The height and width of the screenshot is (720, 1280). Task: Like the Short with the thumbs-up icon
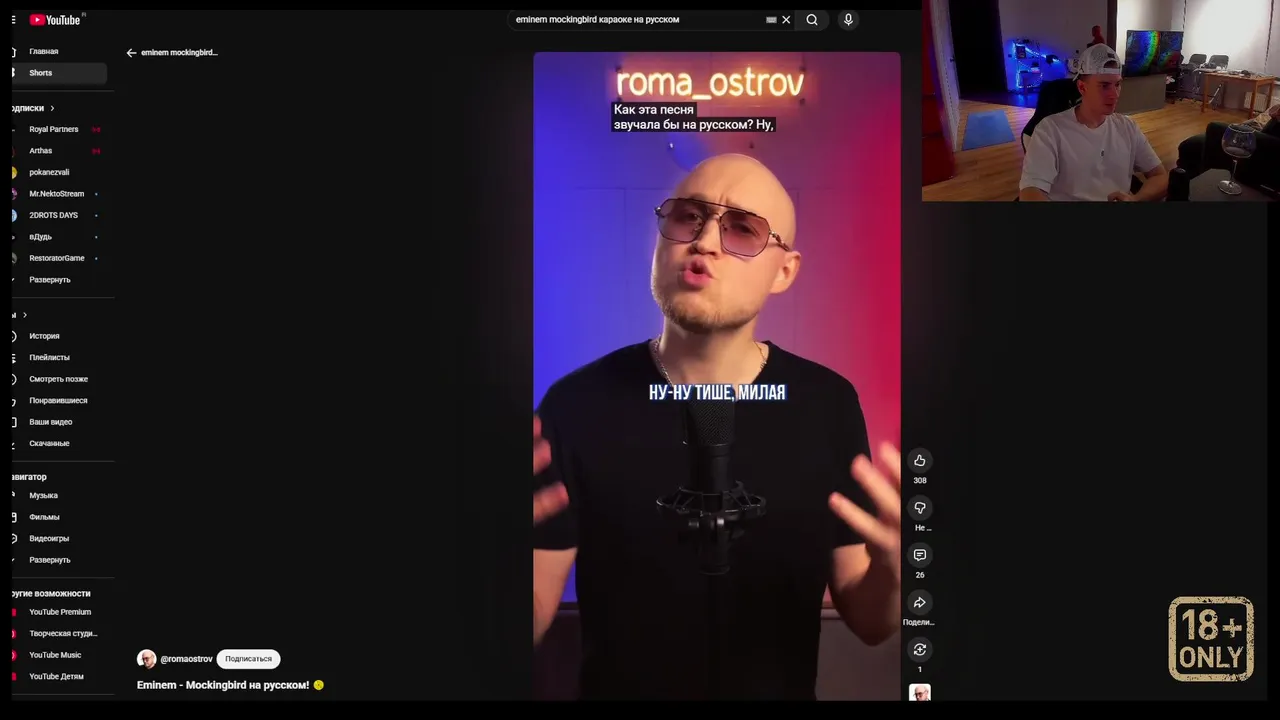click(920, 460)
